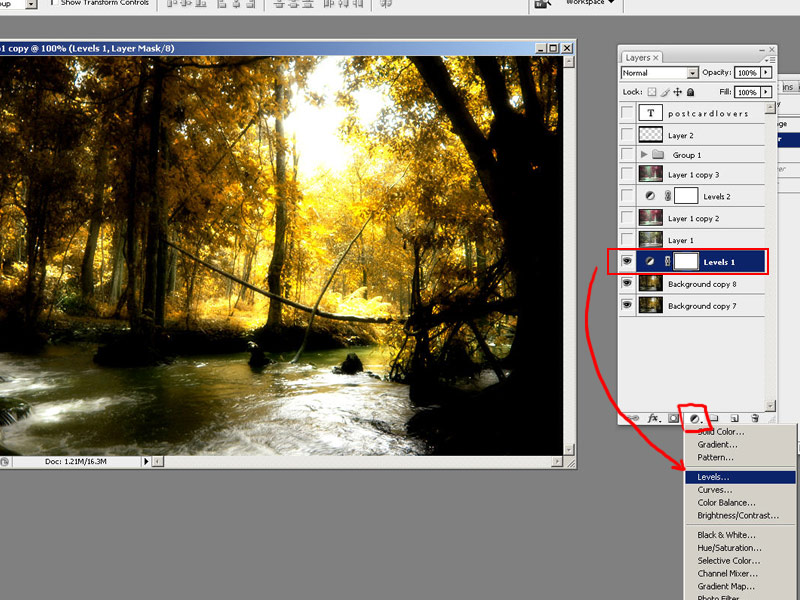800x600 pixels.
Task: Choose Levels... from the adjustment menu
Action: (740, 477)
